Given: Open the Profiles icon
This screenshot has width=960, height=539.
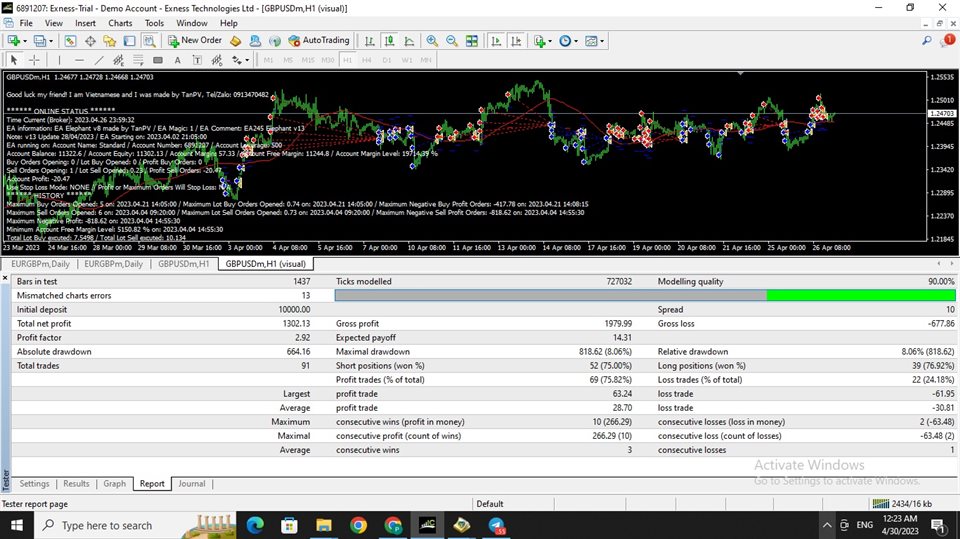Looking at the screenshot, I should [40, 41].
